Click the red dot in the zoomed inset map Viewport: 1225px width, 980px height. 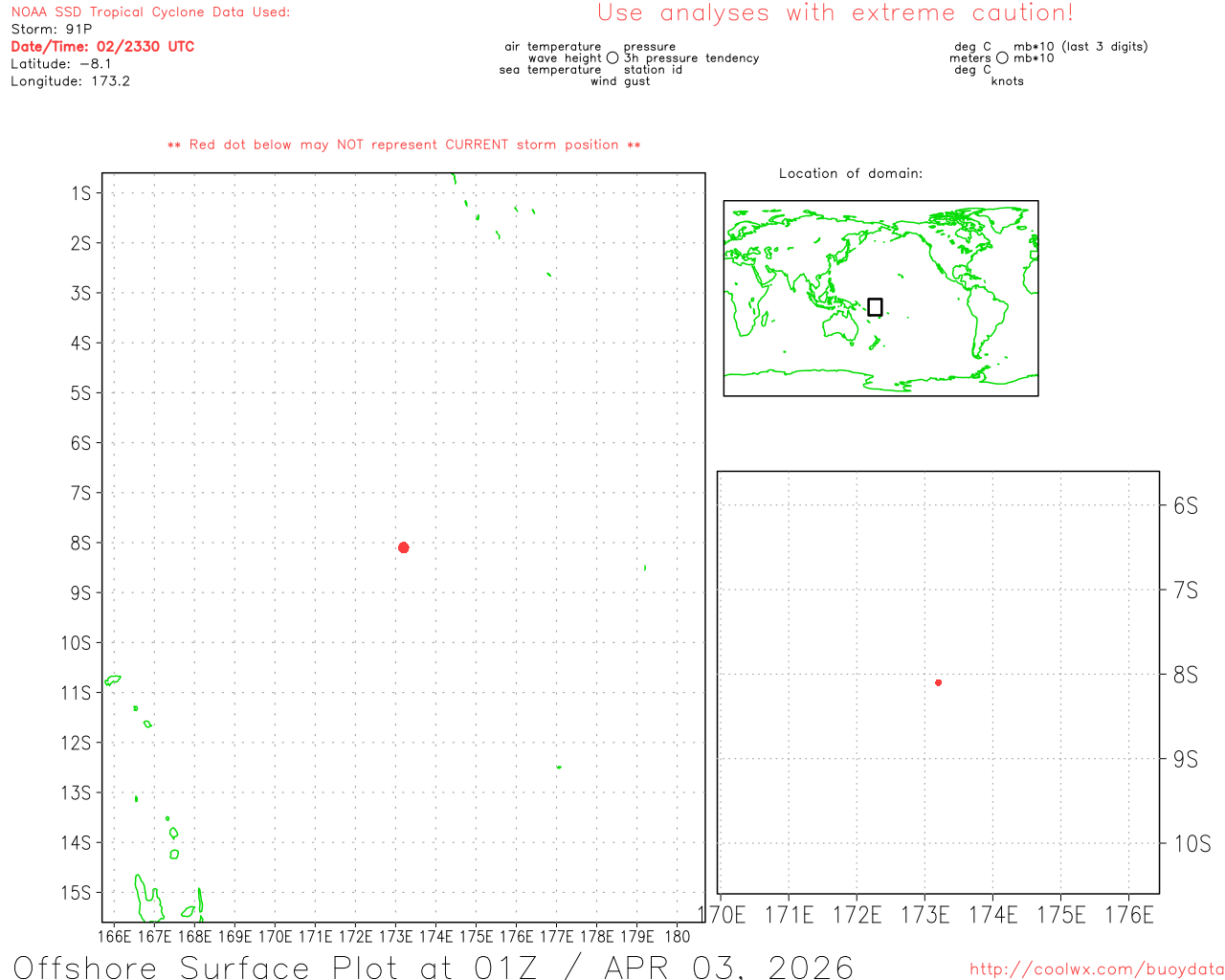click(x=938, y=682)
